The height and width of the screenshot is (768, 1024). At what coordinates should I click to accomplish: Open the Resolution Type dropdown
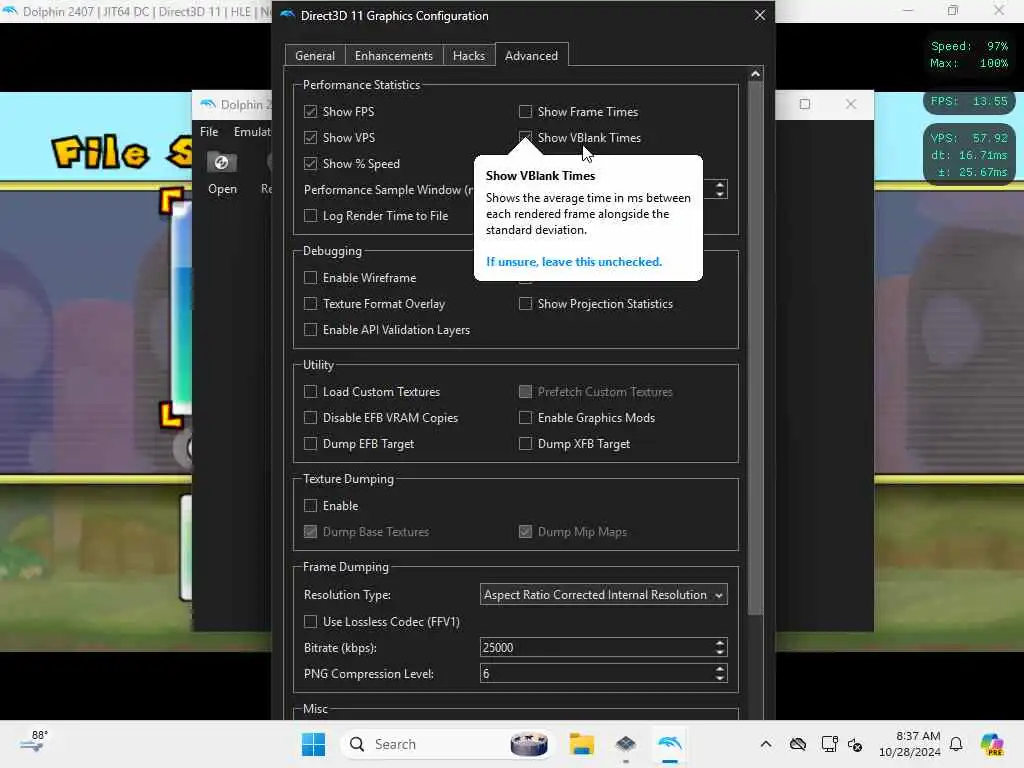(603, 595)
